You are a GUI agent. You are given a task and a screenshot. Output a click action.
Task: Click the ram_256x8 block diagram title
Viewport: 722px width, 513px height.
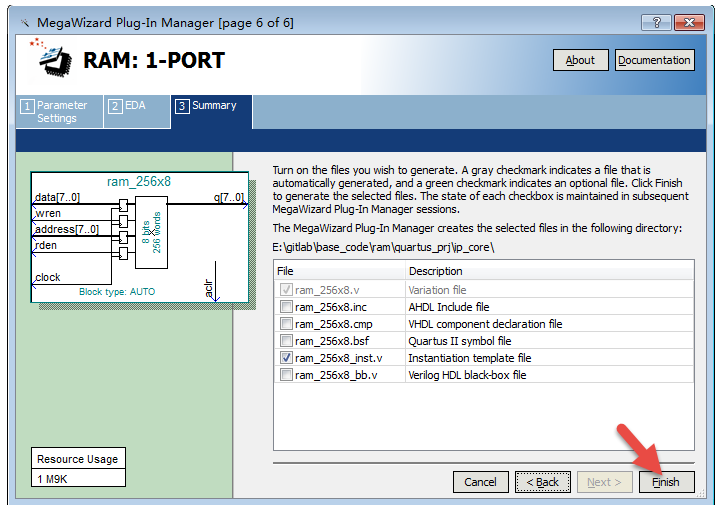[x=139, y=181]
